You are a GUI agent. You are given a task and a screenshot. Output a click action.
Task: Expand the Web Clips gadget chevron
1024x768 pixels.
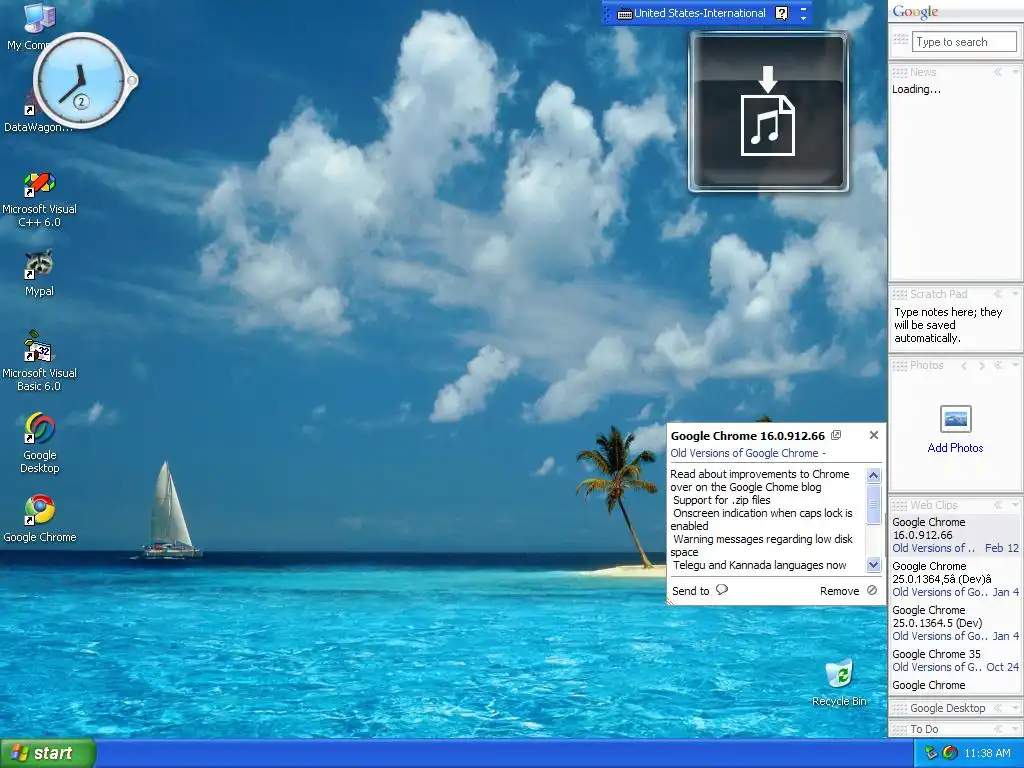998,505
